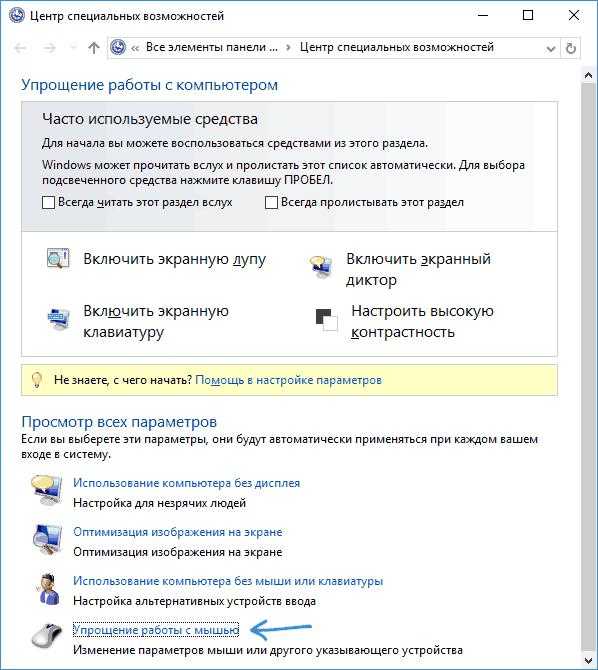Click the refresh icon in address bar
598x670 pixels.
coord(571,48)
